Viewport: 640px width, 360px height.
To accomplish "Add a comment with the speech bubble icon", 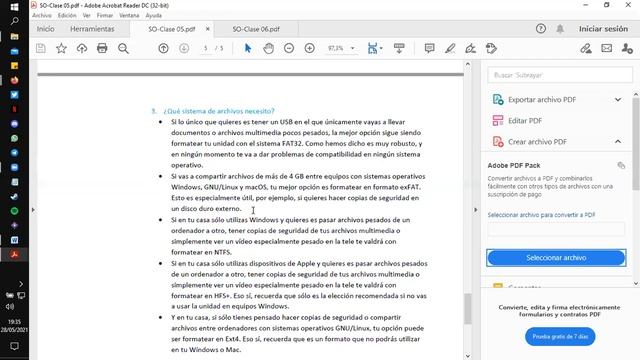I will (x=429, y=48).
